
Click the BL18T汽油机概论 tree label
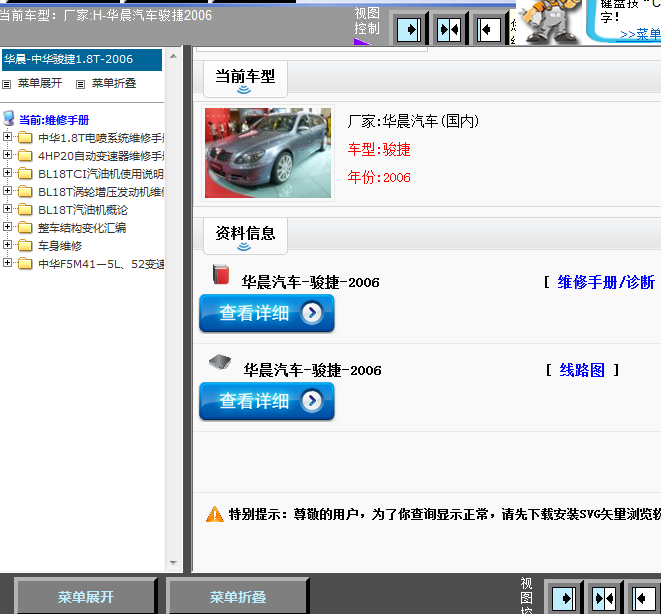[83, 210]
